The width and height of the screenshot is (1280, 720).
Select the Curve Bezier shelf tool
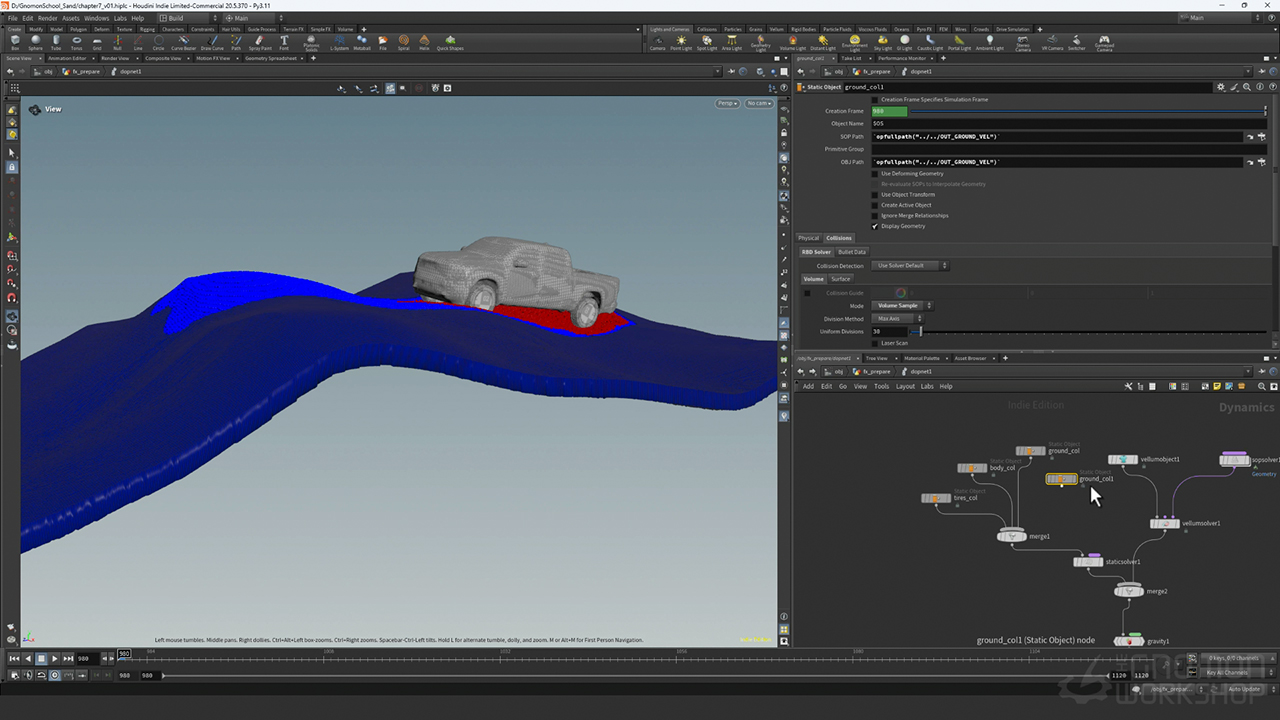[184, 42]
